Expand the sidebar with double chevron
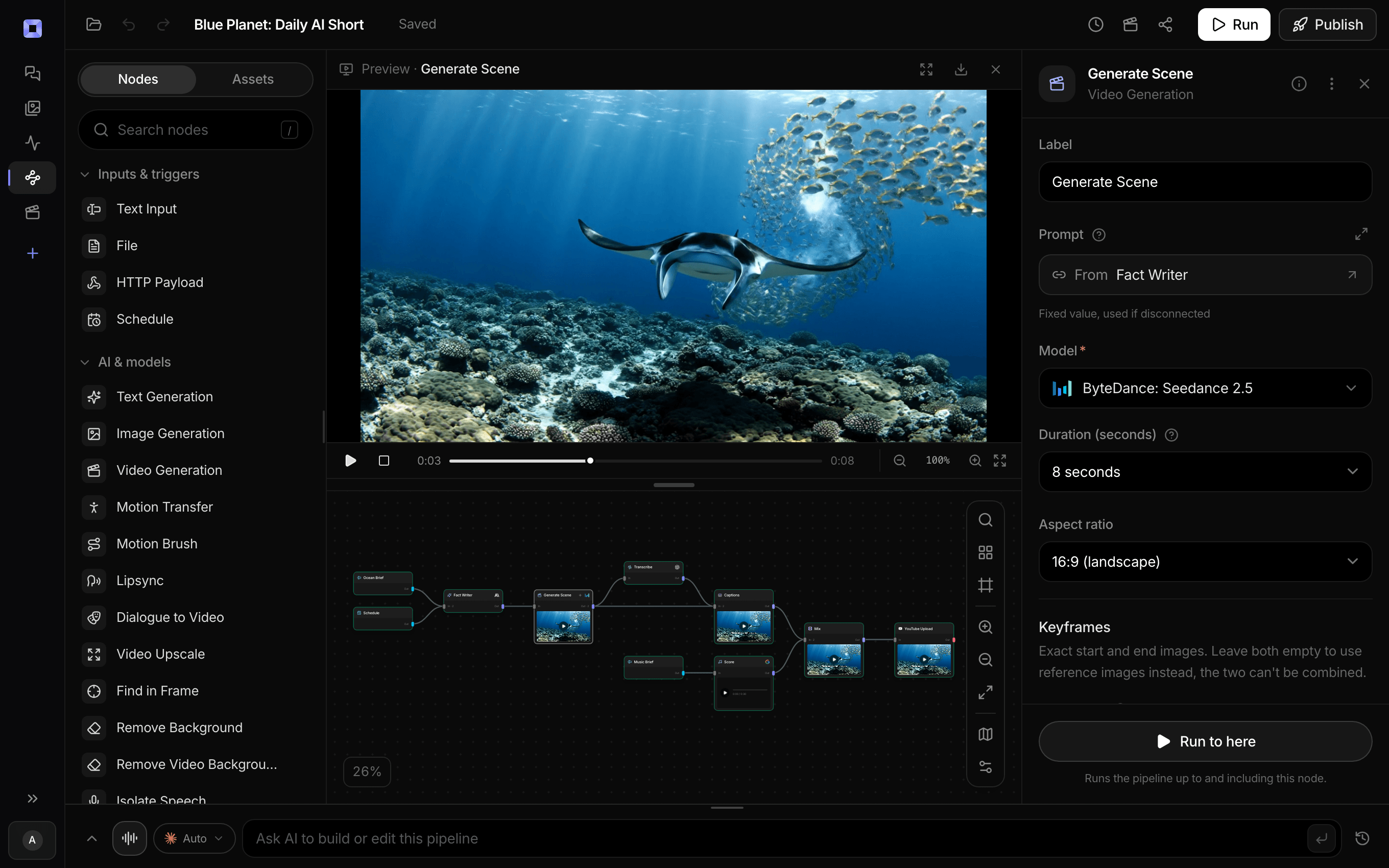The image size is (1389, 868). (33, 799)
